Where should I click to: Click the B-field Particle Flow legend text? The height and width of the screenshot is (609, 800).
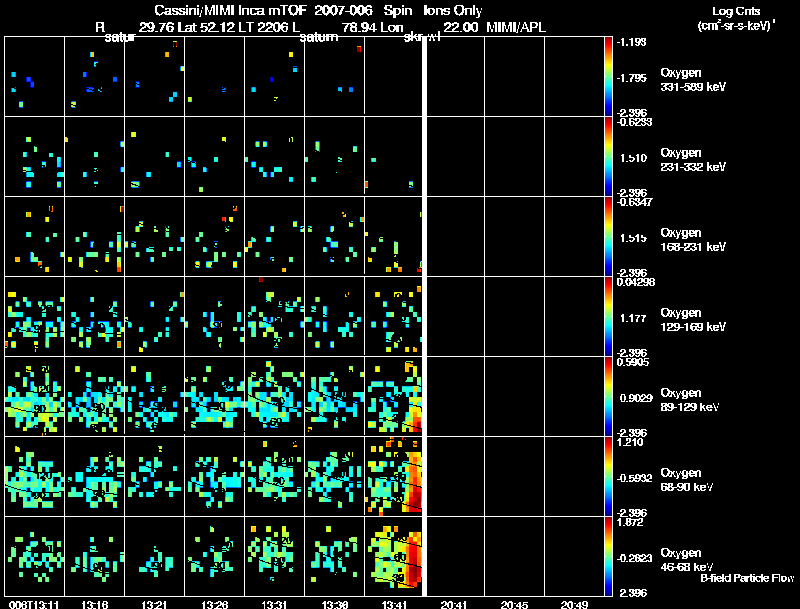[x=746, y=578]
